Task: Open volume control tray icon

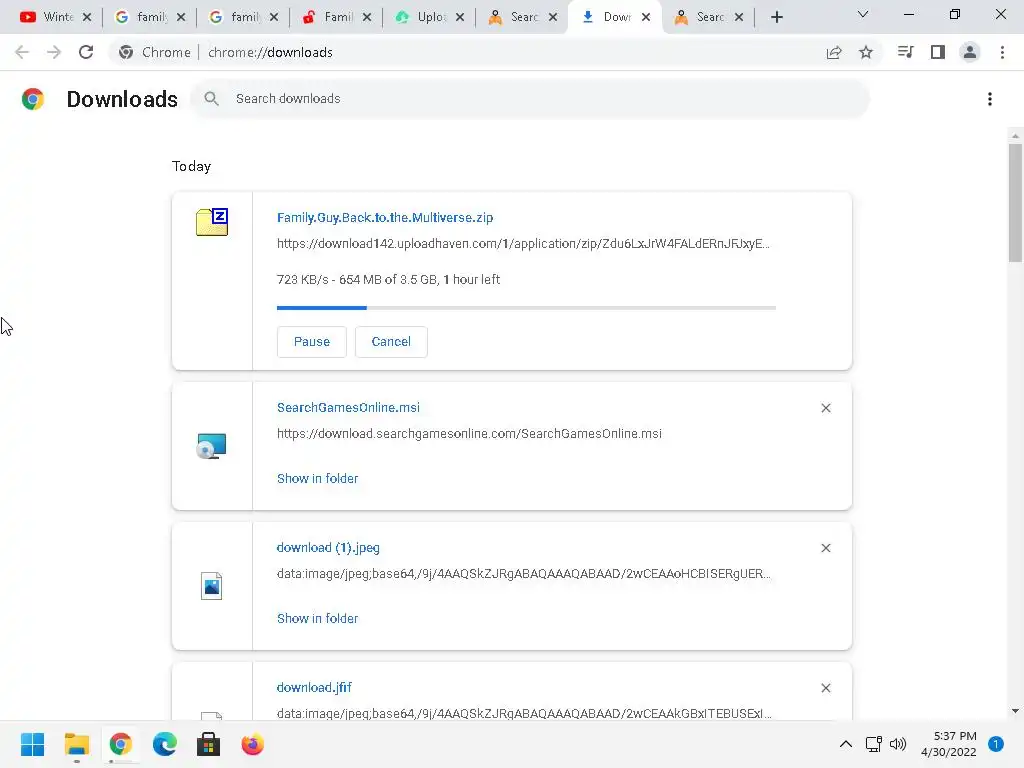Action: (898, 744)
